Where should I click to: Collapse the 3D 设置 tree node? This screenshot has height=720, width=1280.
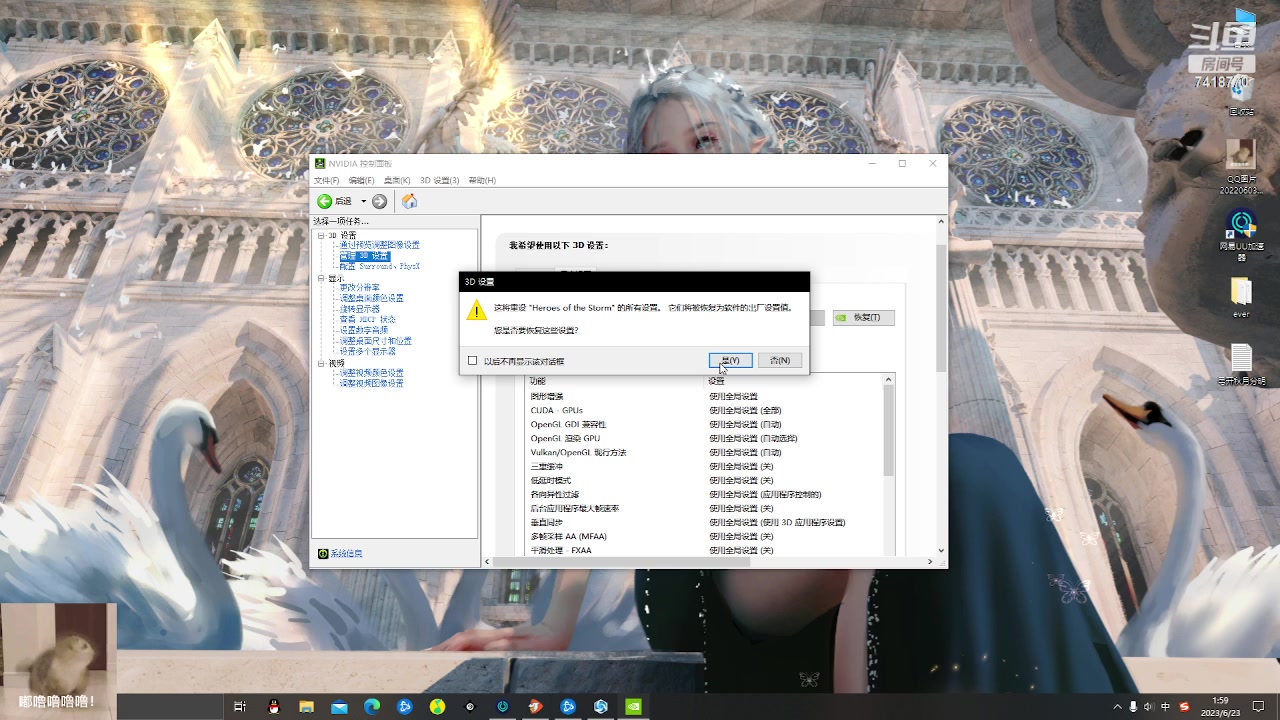coord(321,236)
